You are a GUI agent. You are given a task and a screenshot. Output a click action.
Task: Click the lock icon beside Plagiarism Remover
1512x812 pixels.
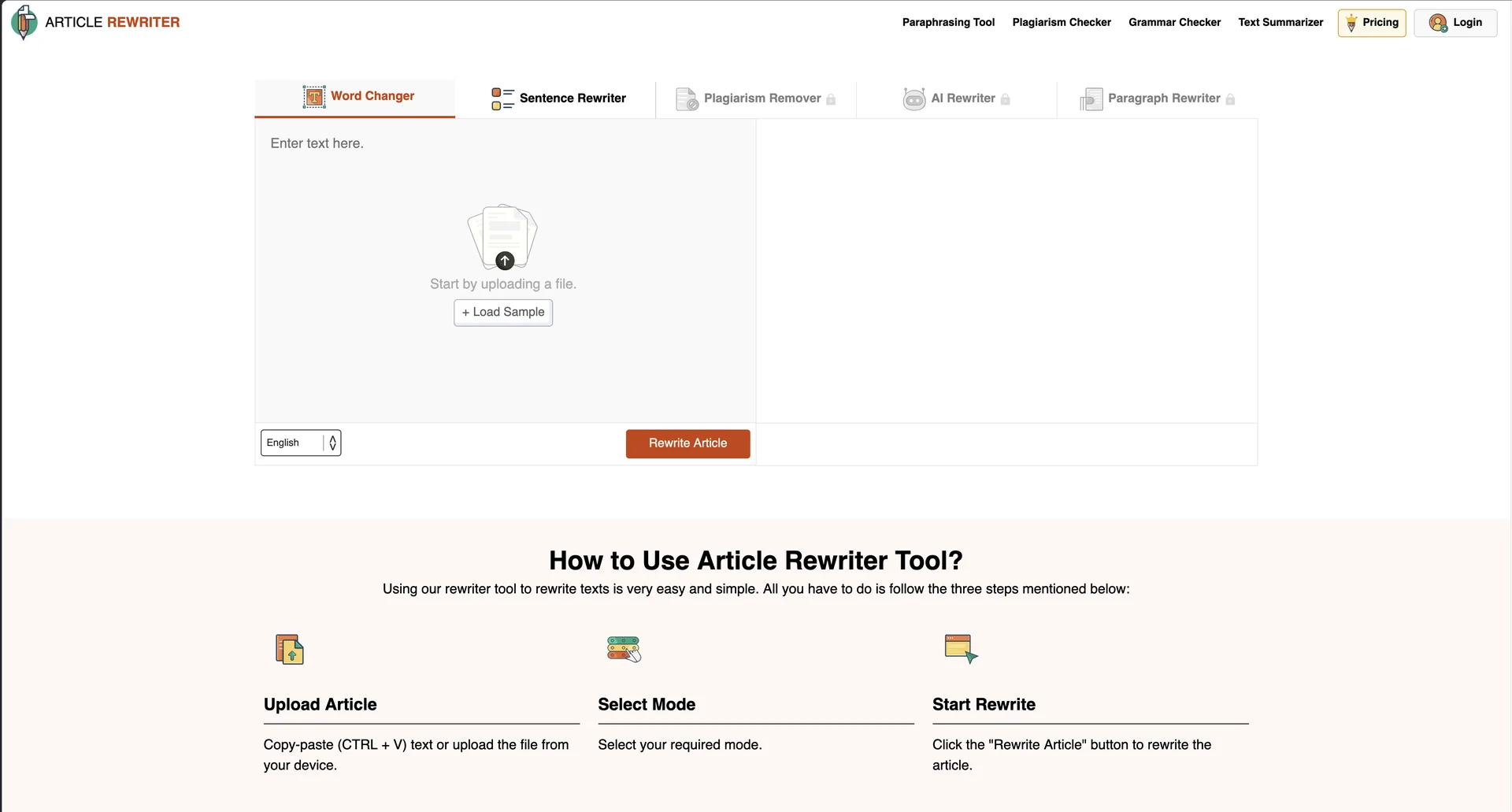click(831, 99)
